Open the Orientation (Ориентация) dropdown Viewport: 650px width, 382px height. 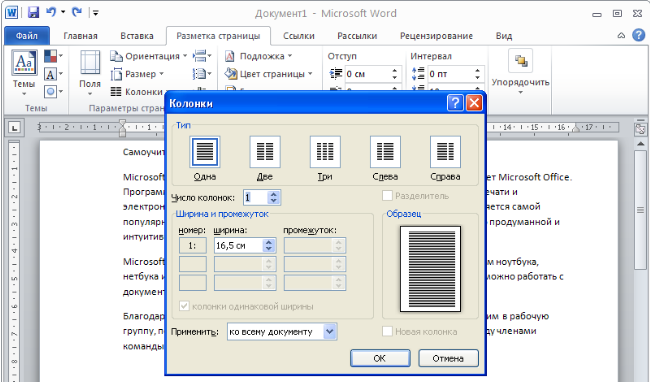(x=148, y=56)
